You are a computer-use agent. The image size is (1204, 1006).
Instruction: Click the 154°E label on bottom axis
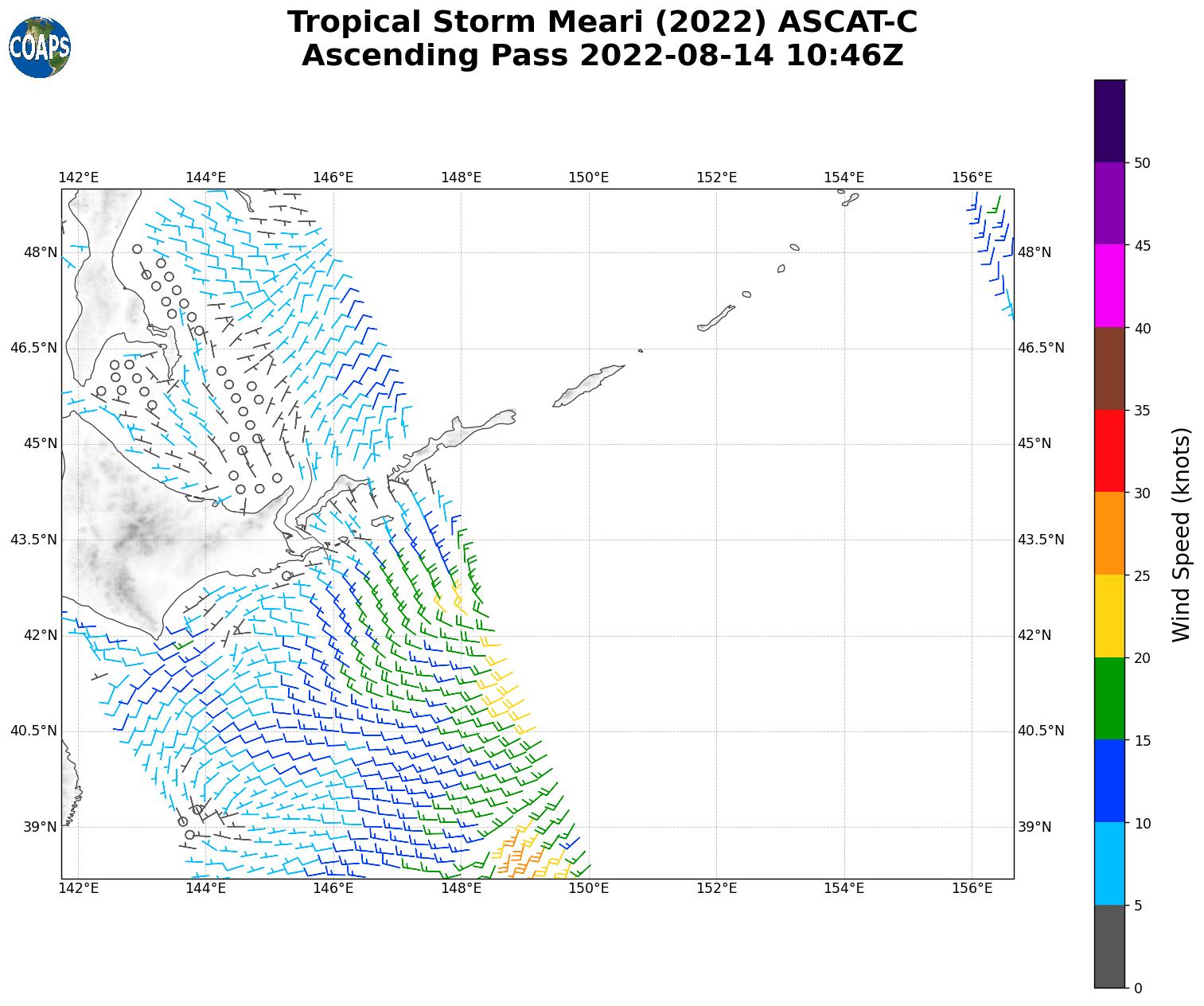(x=844, y=889)
